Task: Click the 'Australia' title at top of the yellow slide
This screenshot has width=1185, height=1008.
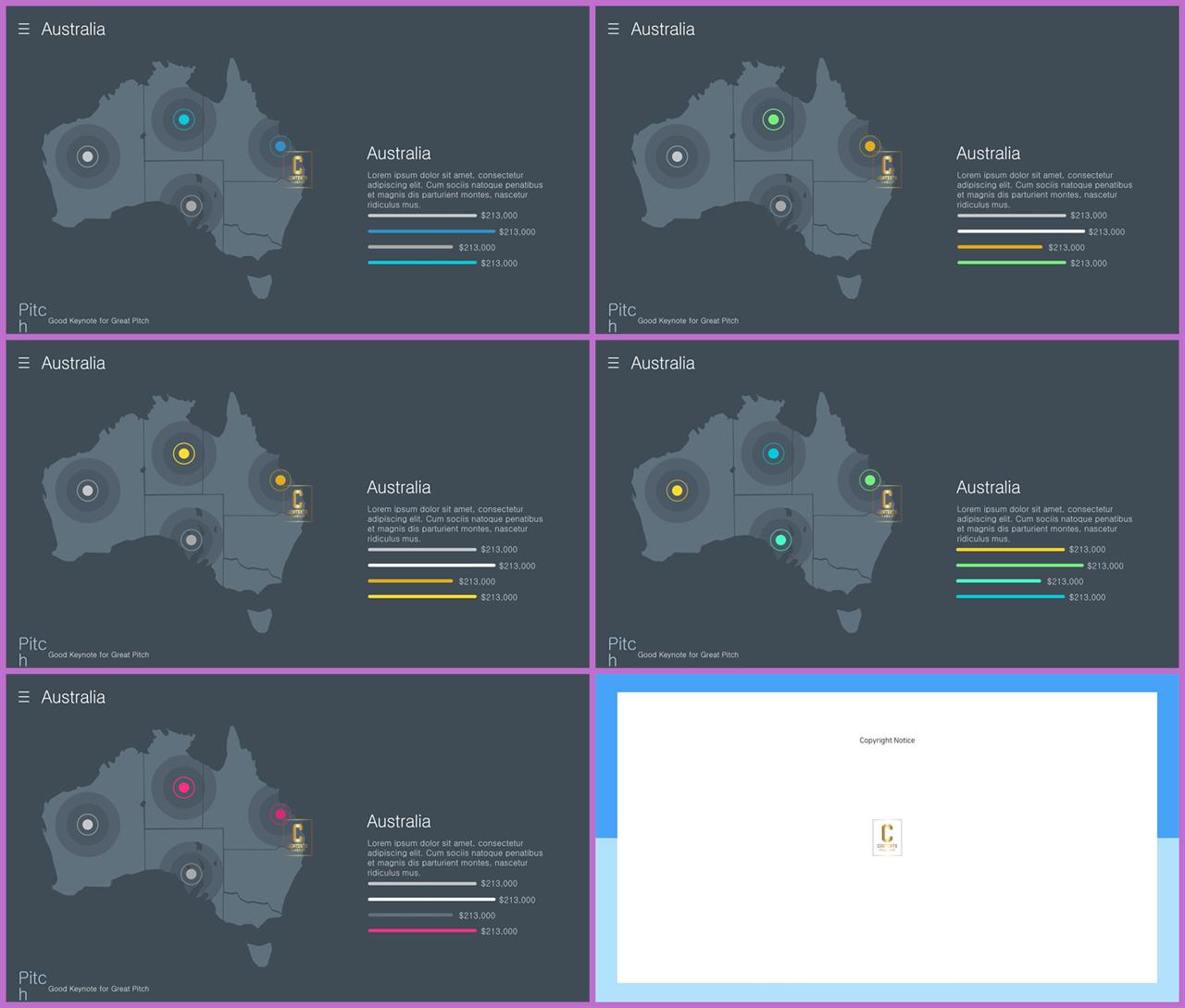Action: click(x=73, y=363)
